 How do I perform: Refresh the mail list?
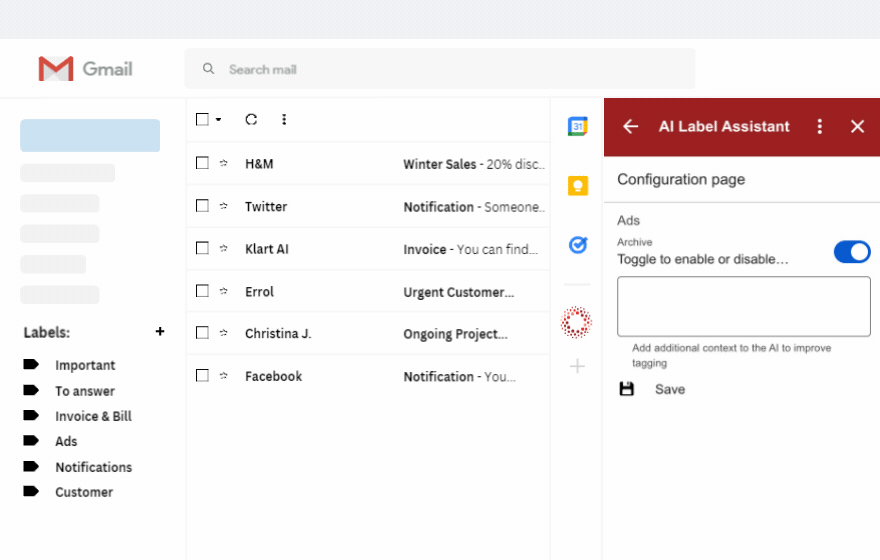pos(251,119)
